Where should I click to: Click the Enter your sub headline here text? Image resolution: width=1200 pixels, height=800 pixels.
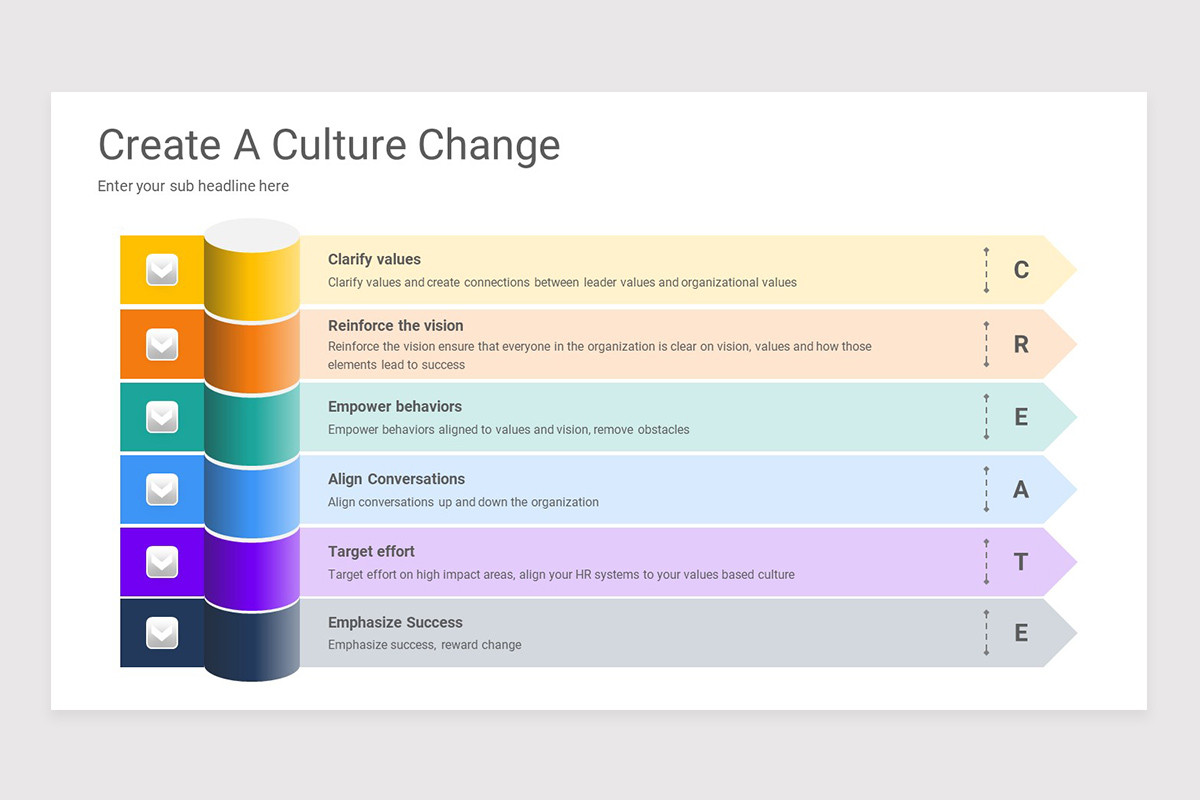[x=193, y=186]
